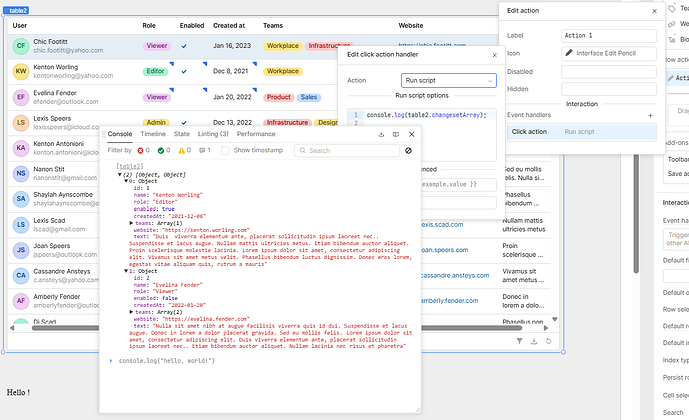The width and height of the screenshot is (689, 420).
Task: Switch to the Timeline tab
Action: [x=153, y=134]
